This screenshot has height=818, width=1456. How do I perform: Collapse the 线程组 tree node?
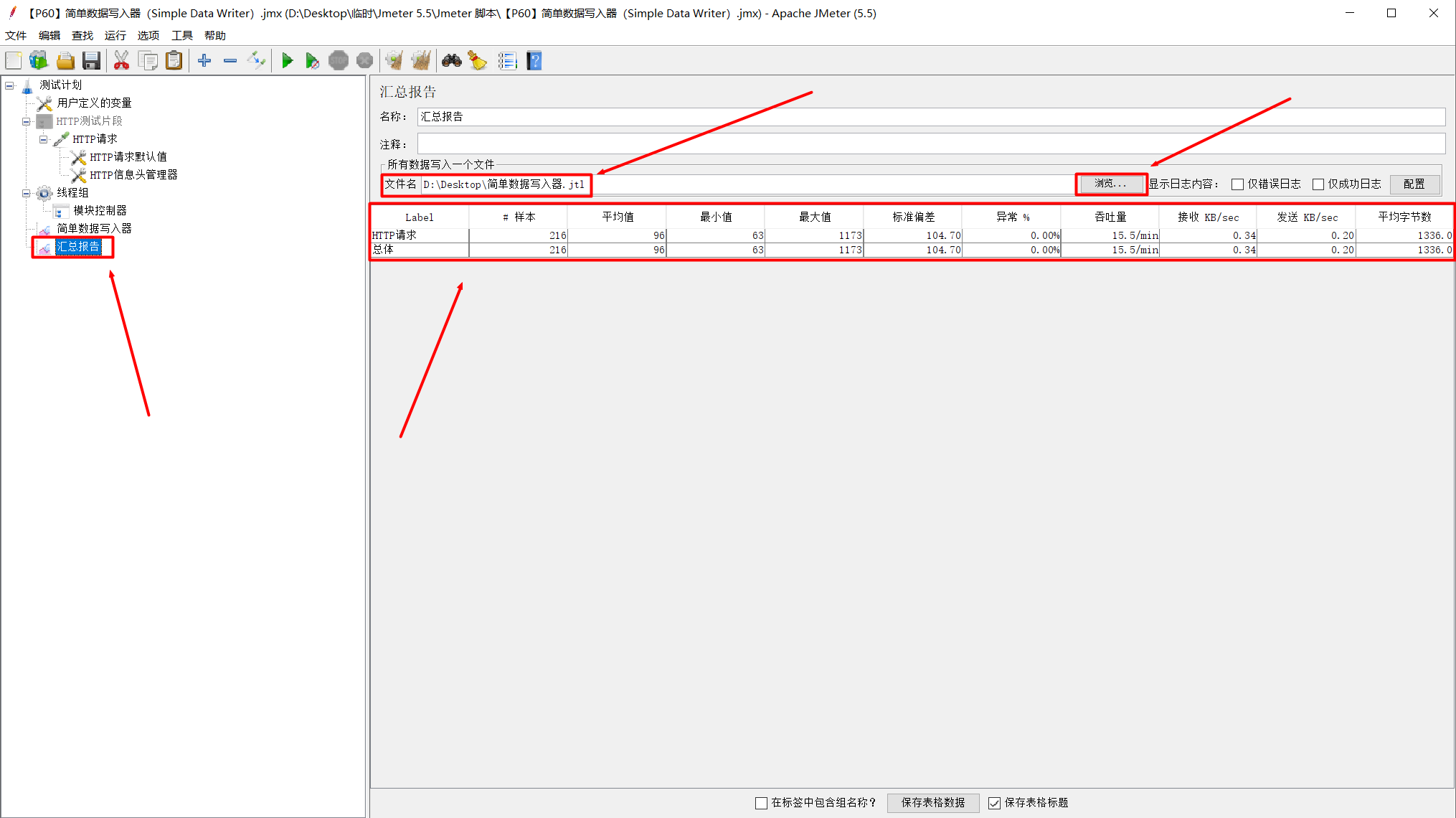[x=27, y=193]
